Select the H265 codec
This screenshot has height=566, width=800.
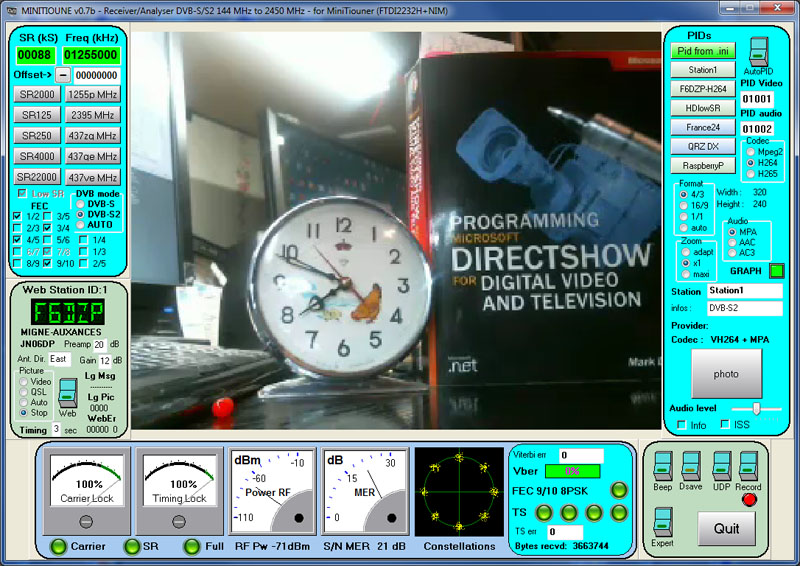pos(751,174)
